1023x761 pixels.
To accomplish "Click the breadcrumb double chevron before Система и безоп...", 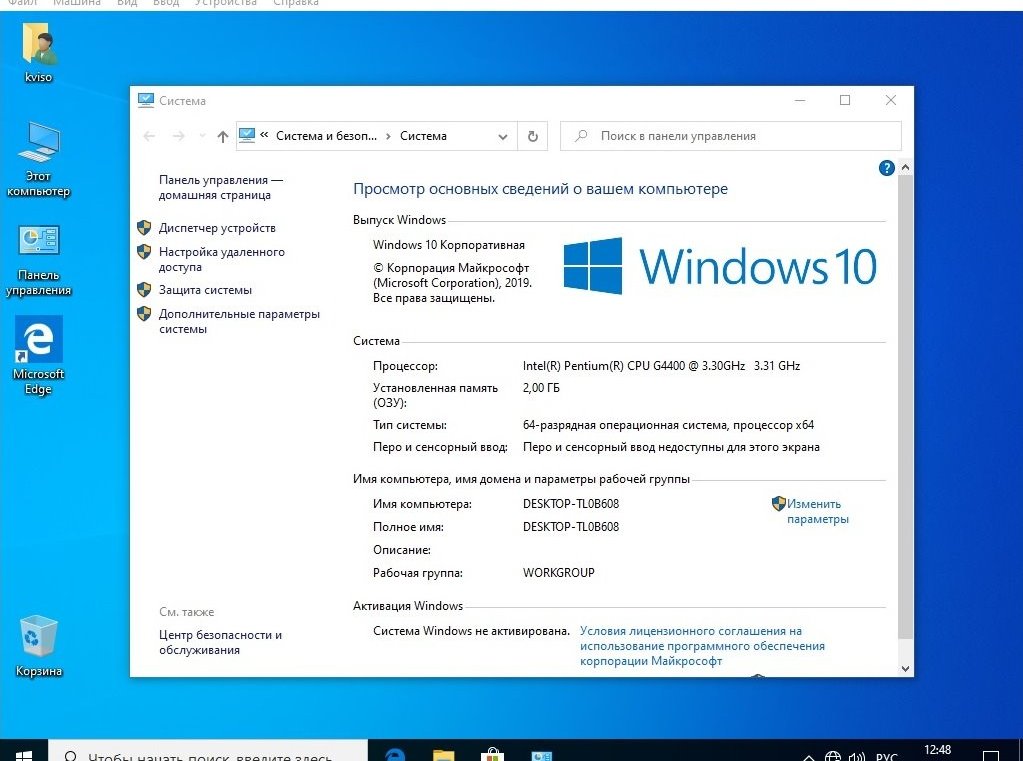I will tap(264, 135).
